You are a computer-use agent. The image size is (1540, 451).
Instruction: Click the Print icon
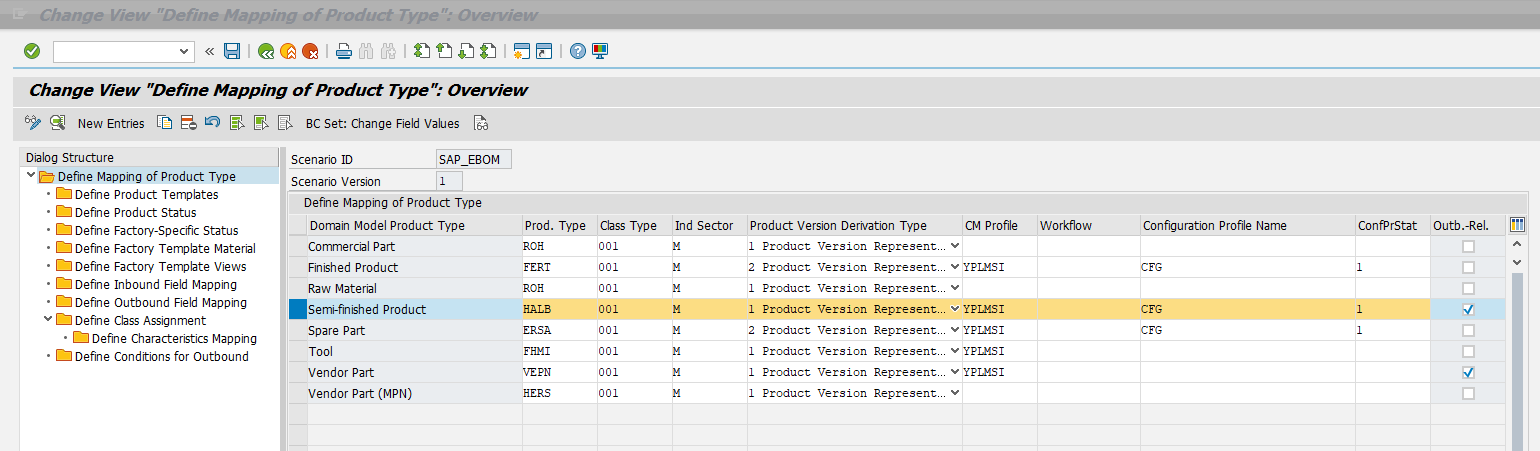point(344,51)
